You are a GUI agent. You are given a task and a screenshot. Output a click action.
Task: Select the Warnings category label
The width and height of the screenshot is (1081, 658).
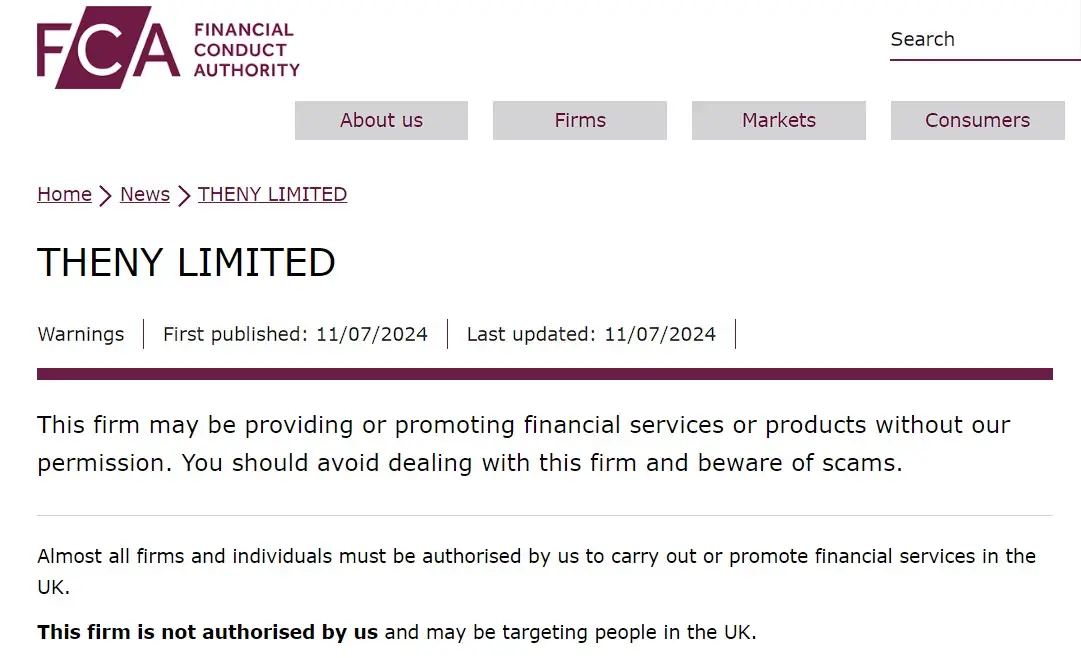[81, 334]
